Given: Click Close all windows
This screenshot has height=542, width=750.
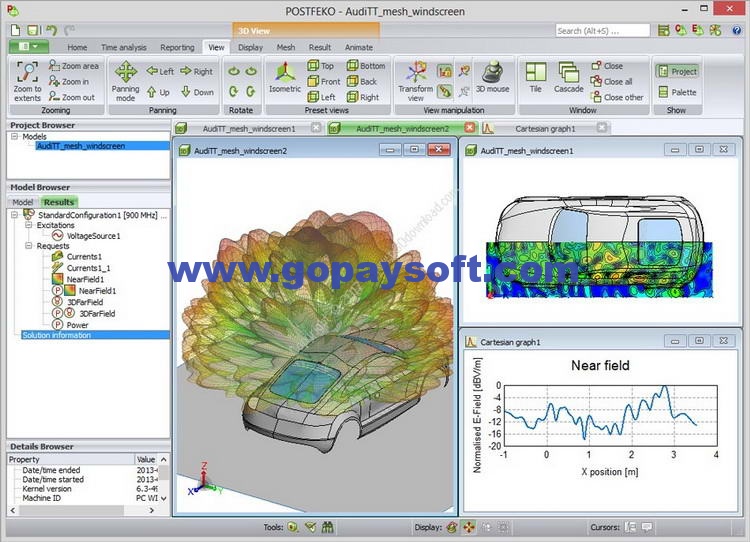Looking at the screenshot, I should click(611, 82).
